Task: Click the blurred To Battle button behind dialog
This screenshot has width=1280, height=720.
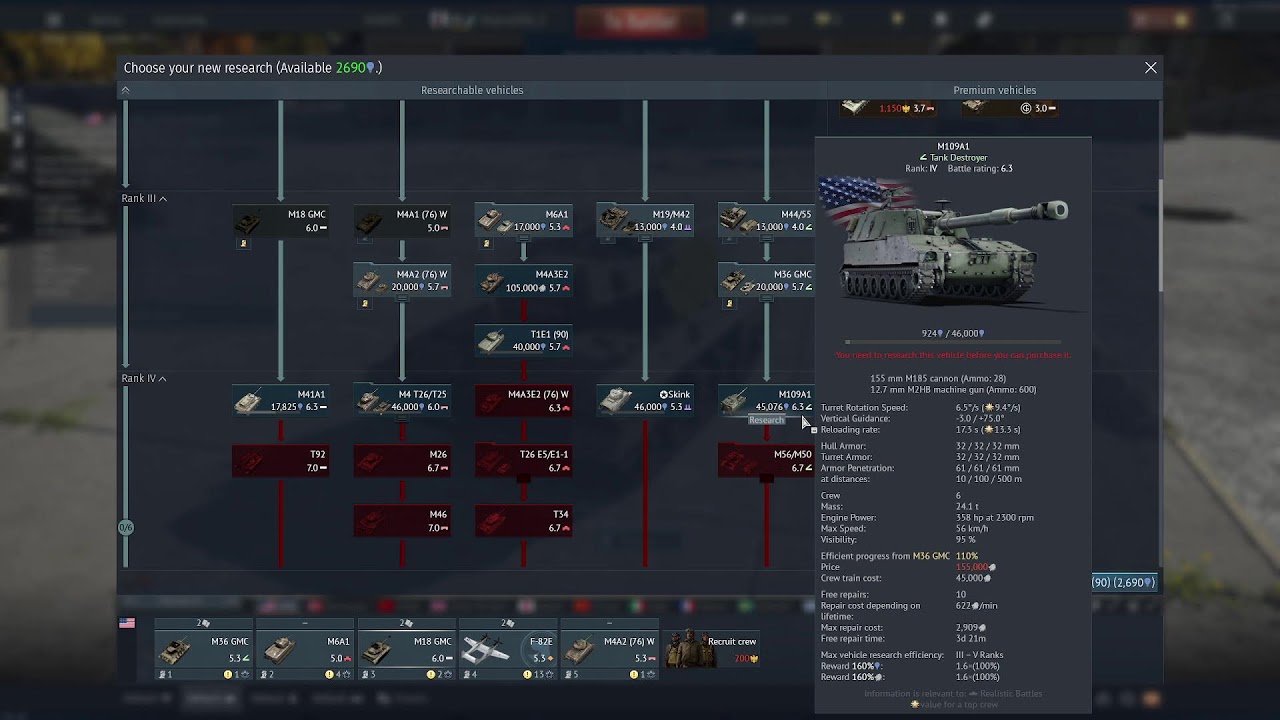Action: tap(641, 21)
